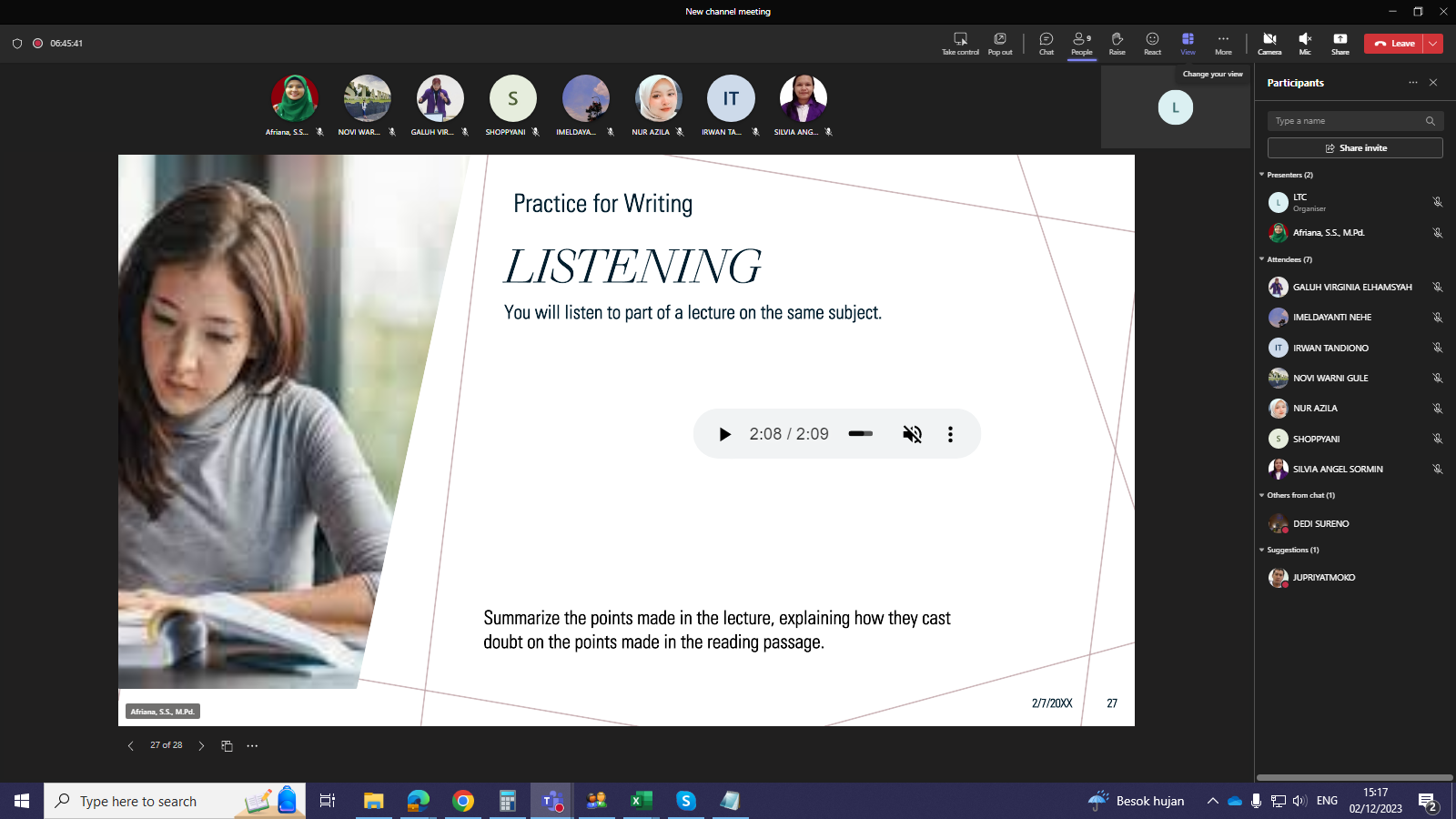Open the More actions menu

click(1223, 43)
